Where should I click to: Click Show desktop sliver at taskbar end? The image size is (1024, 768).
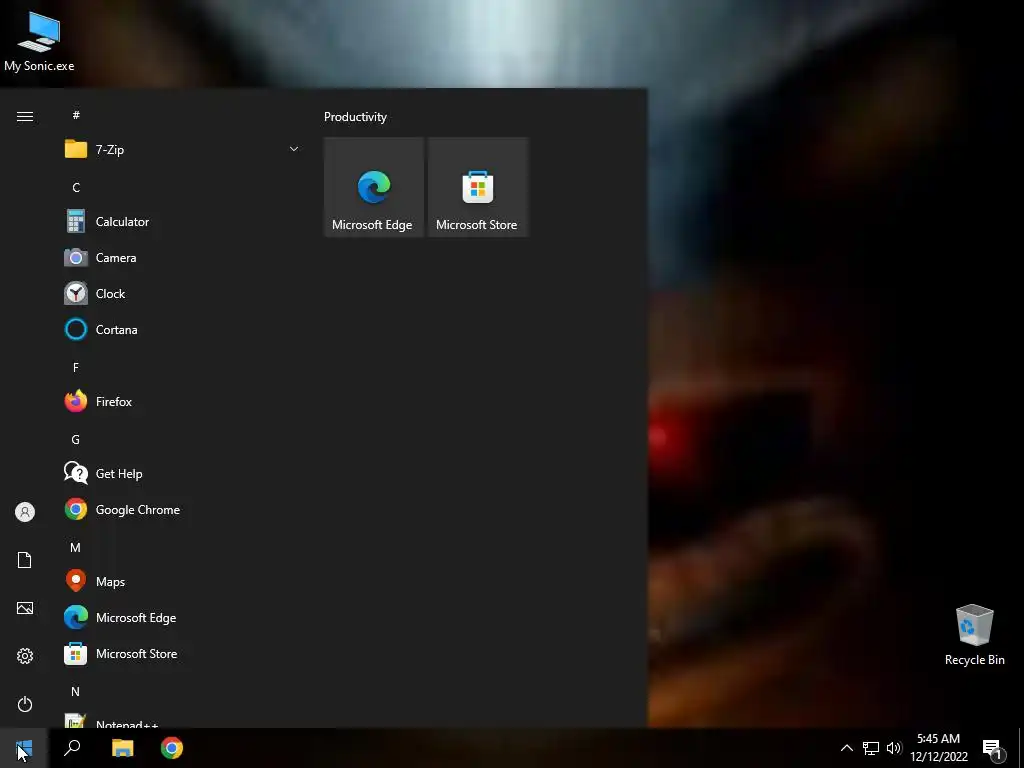[1021, 748]
